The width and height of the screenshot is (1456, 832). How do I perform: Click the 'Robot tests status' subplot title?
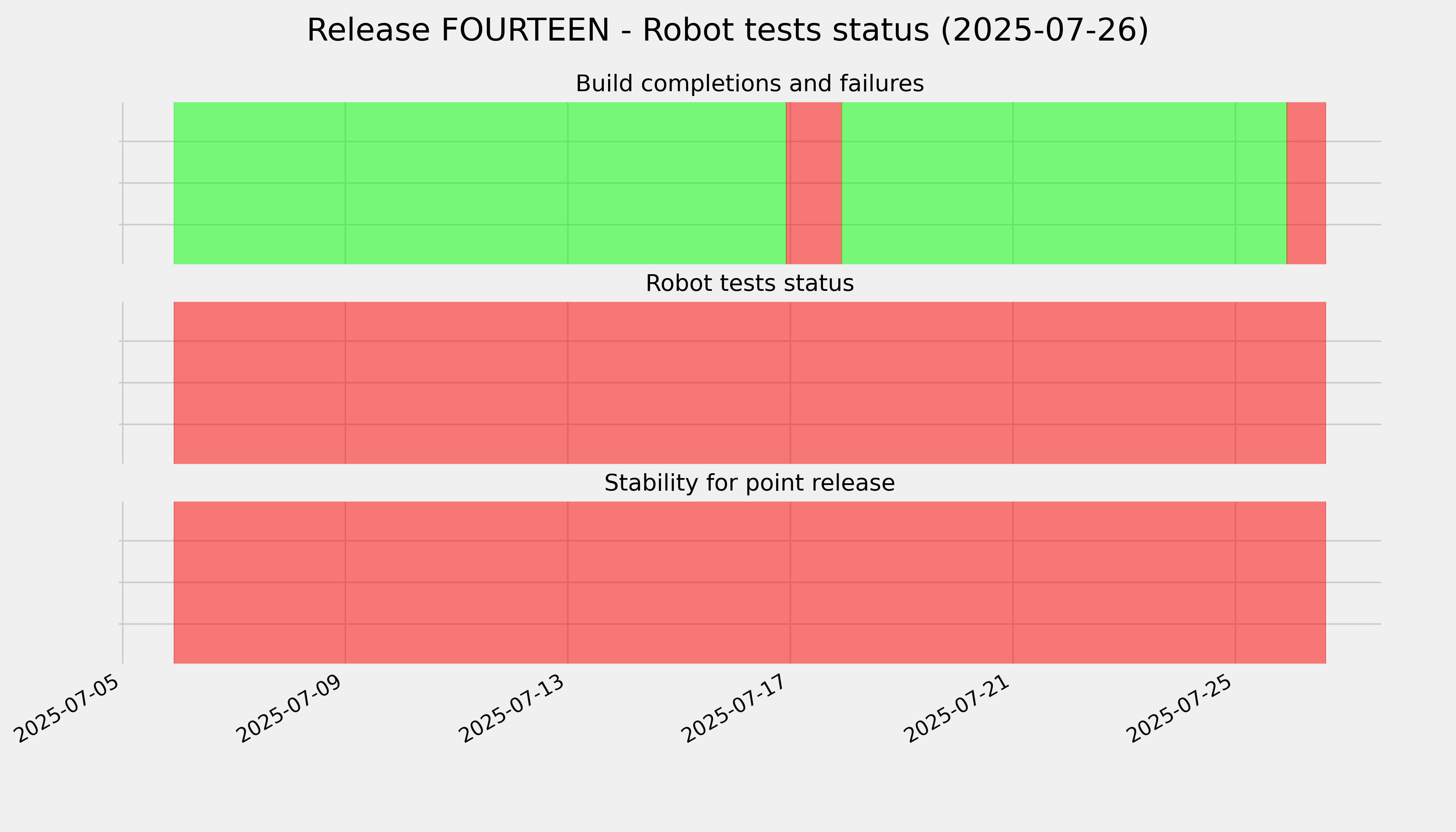(749, 284)
